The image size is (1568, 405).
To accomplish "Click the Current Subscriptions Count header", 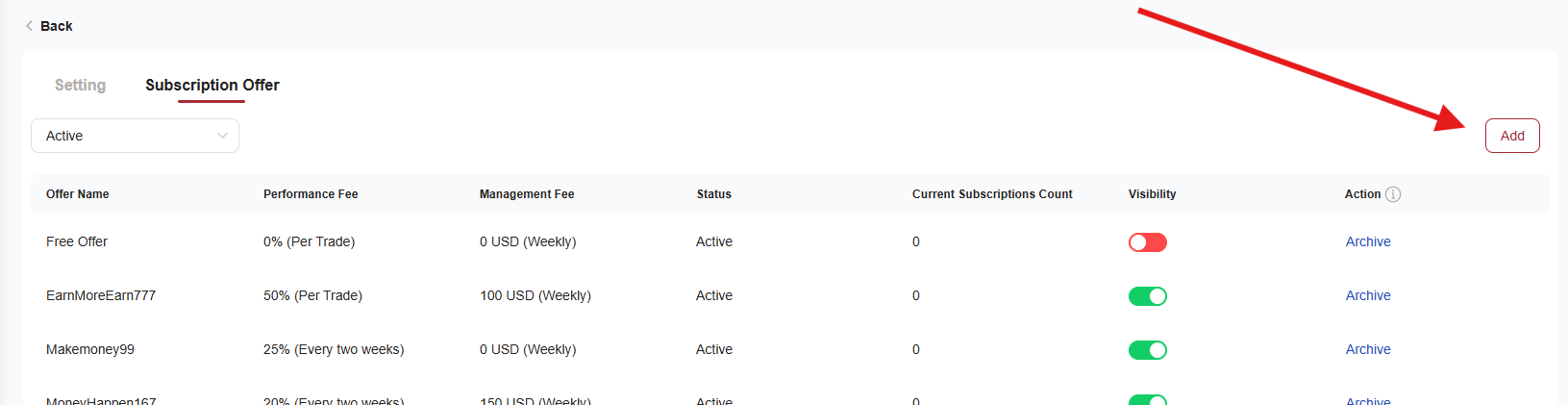I will 992,194.
